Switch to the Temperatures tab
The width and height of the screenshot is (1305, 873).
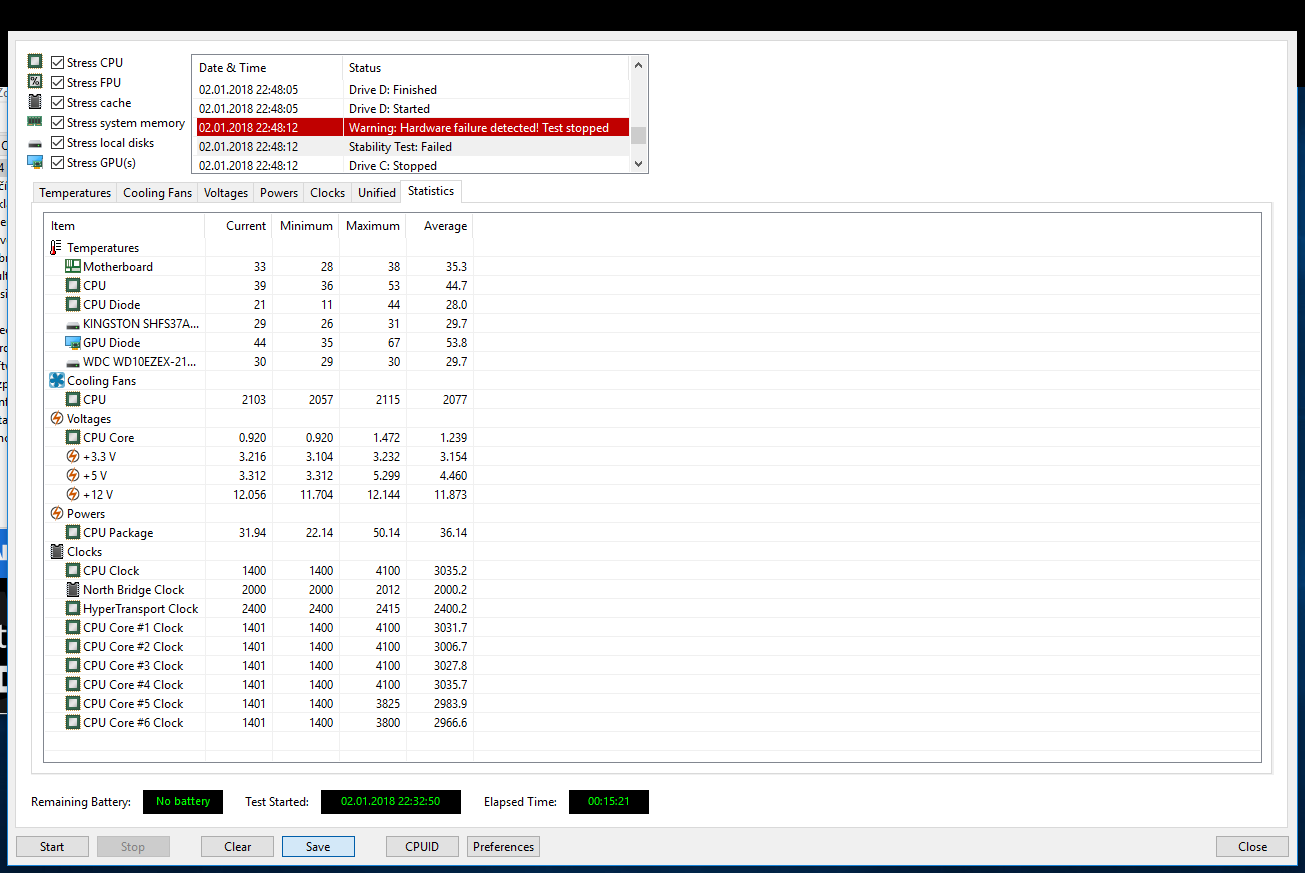(x=75, y=193)
